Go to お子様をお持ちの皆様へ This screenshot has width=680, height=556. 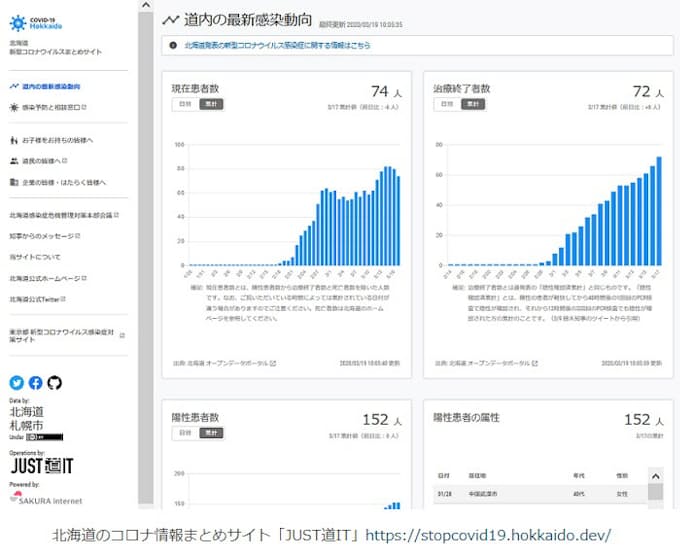(57, 140)
